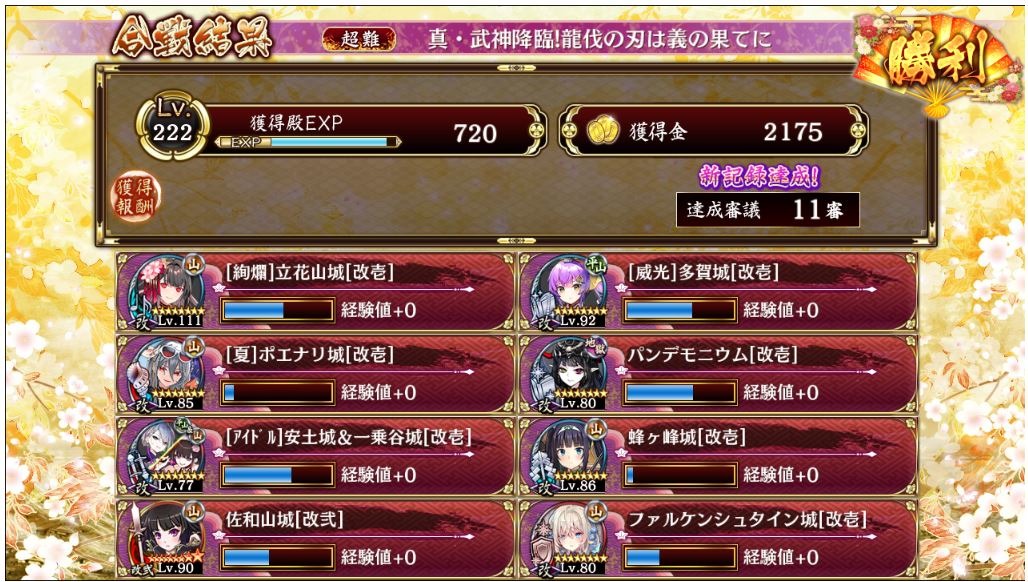Click the 新記録達成! banner text

[759, 176]
